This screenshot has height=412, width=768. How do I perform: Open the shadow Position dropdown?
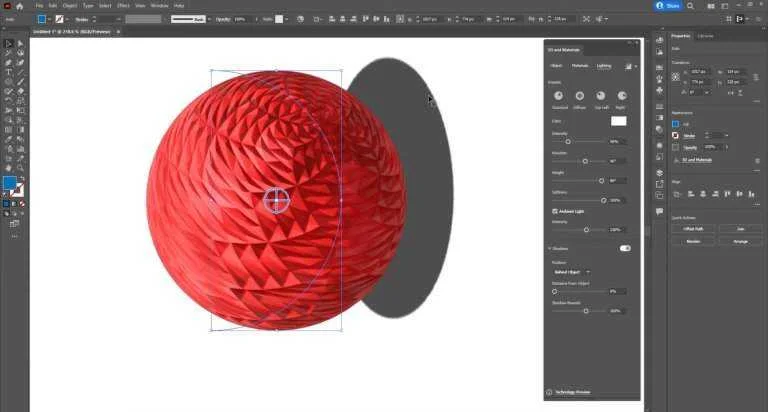[571, 272]
